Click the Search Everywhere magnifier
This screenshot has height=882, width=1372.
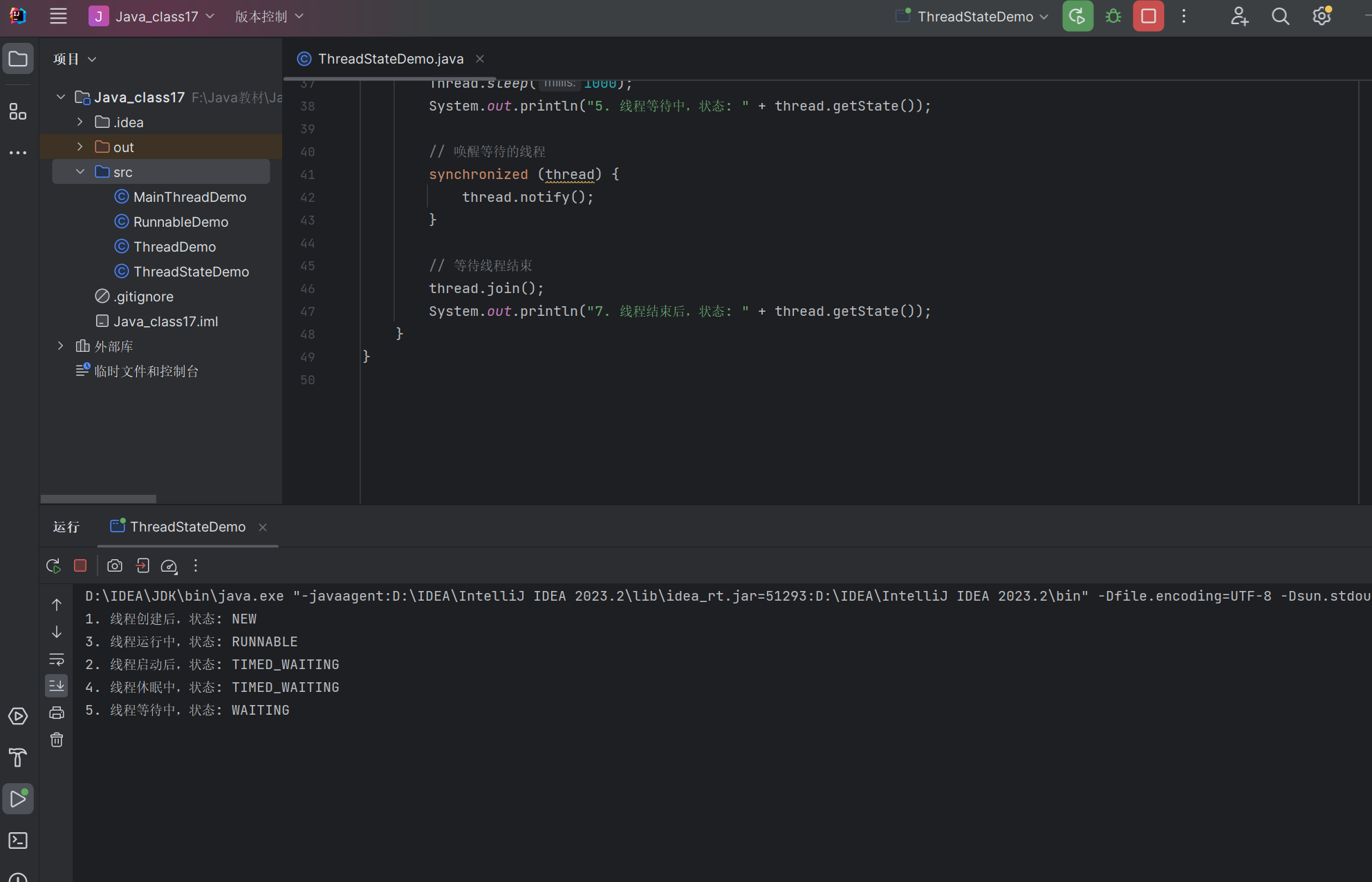tap(1280, 17)
